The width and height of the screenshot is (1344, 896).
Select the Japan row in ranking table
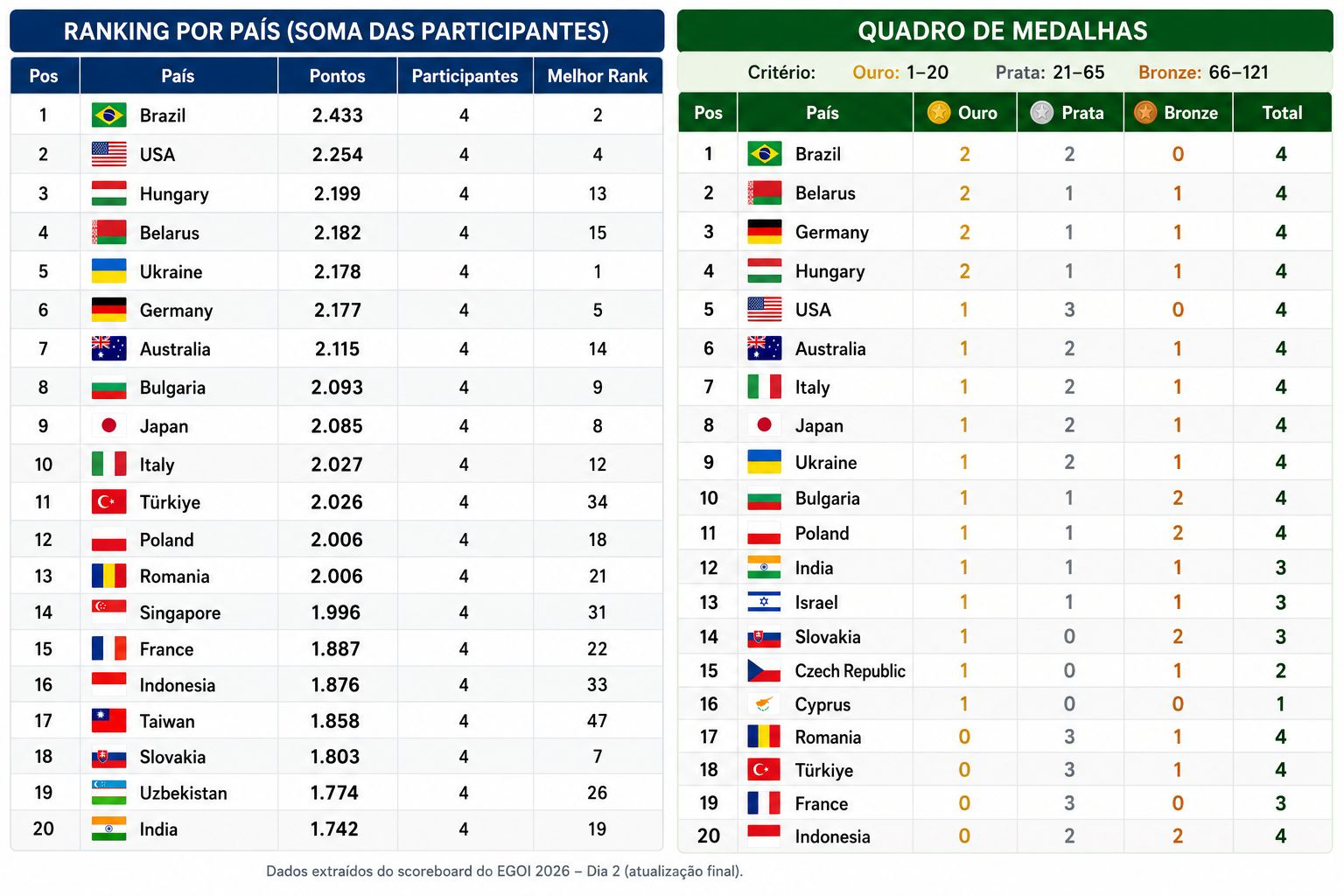337,425
